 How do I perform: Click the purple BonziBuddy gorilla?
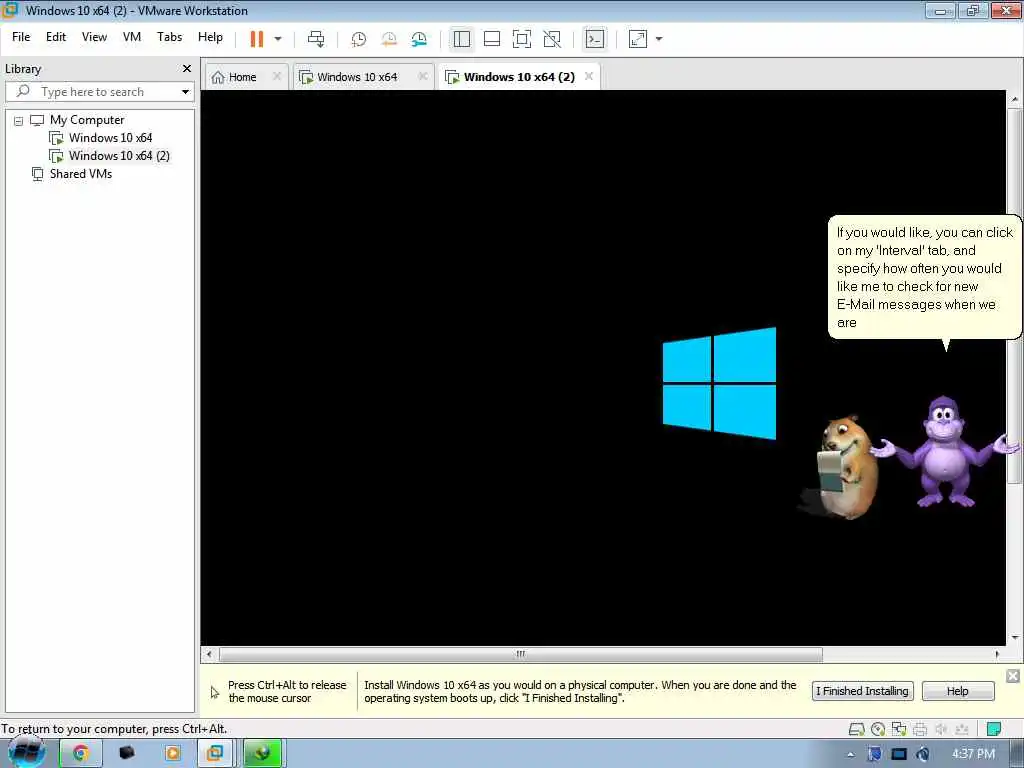[946, 452]
